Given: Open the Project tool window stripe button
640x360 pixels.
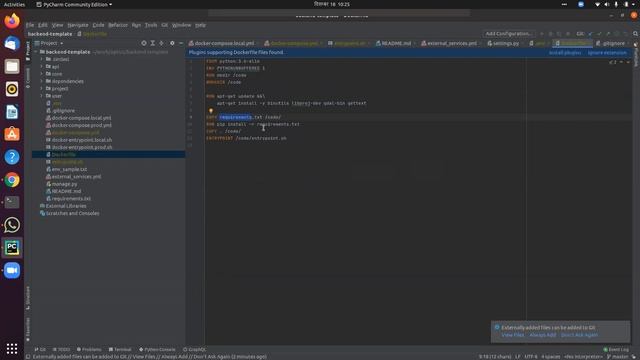Looking at the screenshot, I should pos(28,50).
